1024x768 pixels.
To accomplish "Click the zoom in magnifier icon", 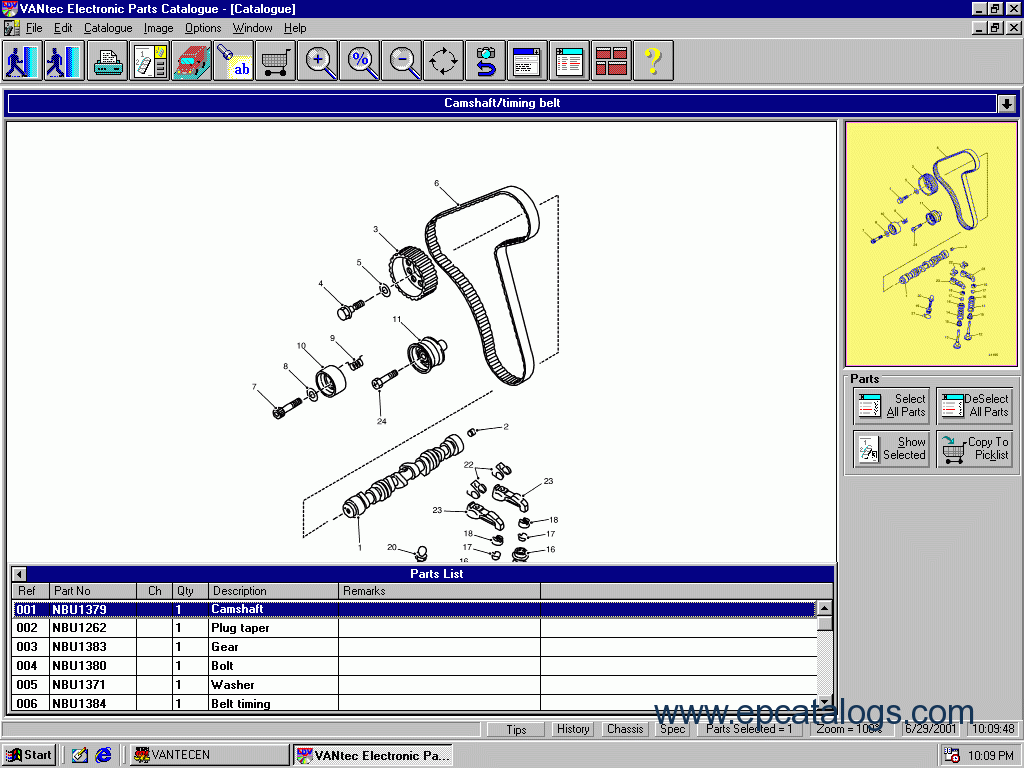I will pos(317,61).
